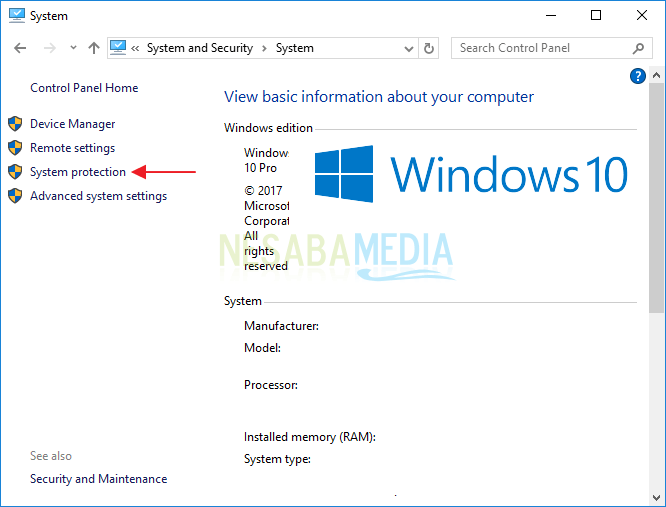Open Help with the blue question mark

[x=638, y=76]
